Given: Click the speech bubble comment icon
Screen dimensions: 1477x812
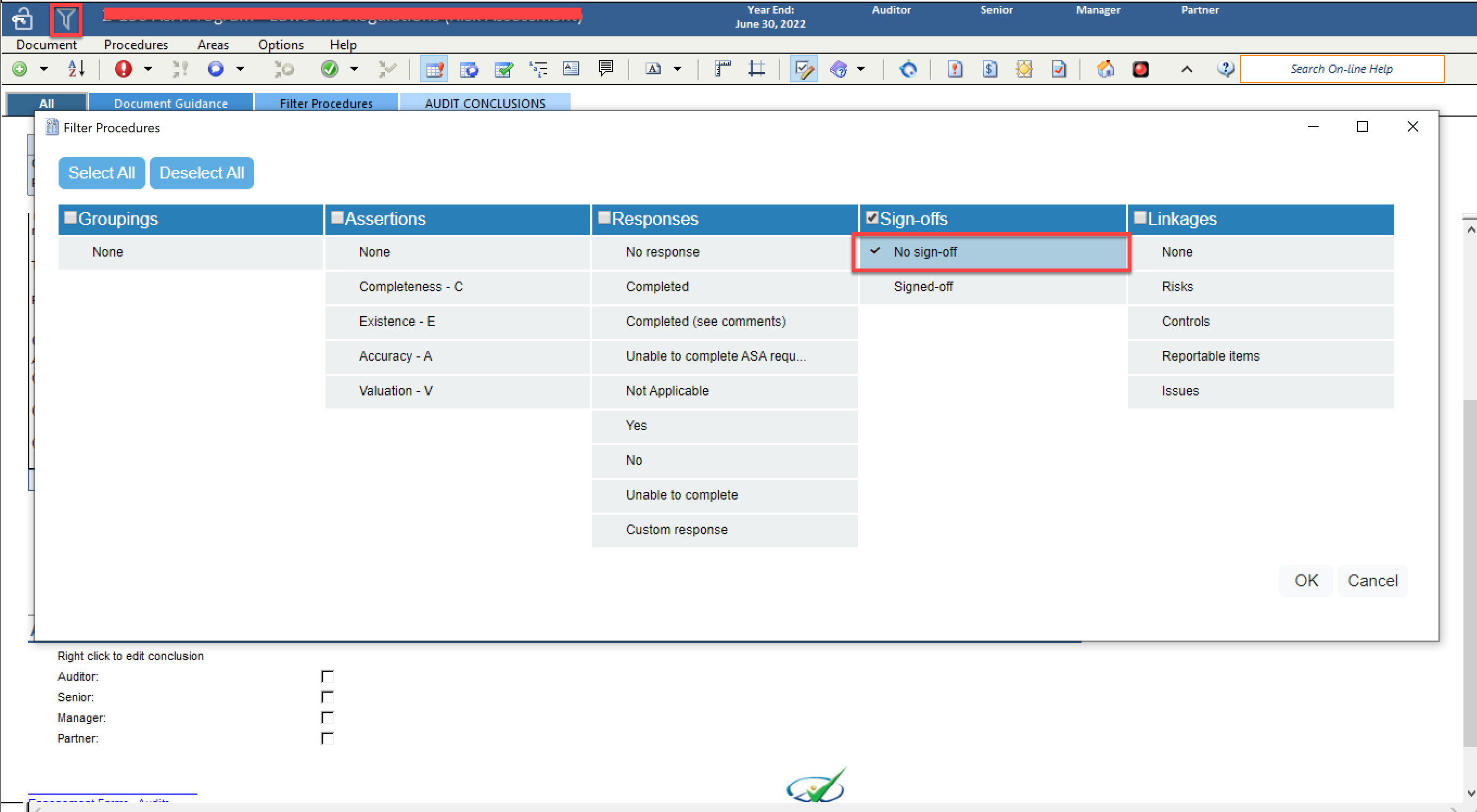Looking at the screenshot, I should click(x=605, y=69).
